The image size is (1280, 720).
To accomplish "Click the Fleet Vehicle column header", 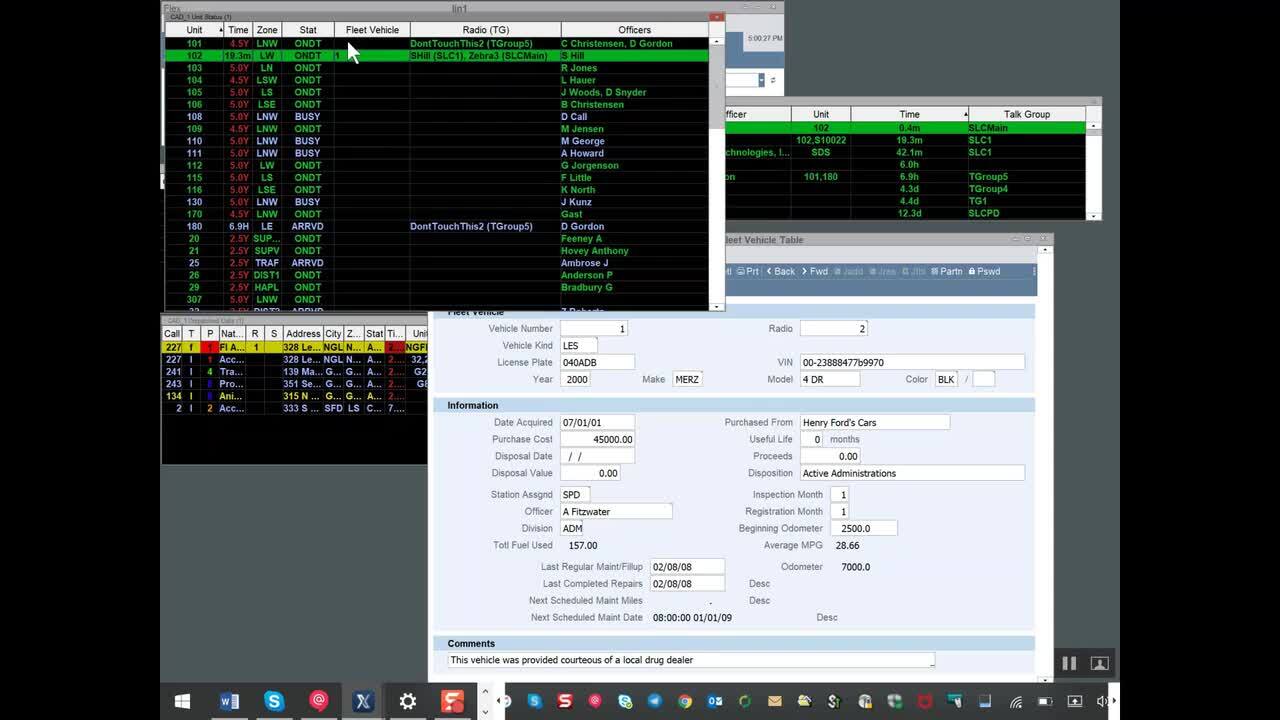I will pos(372,30).
